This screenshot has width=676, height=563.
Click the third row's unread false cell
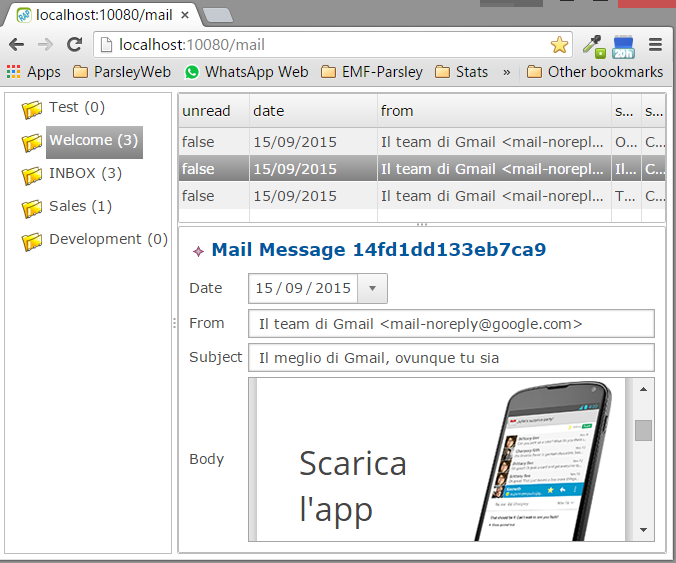click(214, 196)
